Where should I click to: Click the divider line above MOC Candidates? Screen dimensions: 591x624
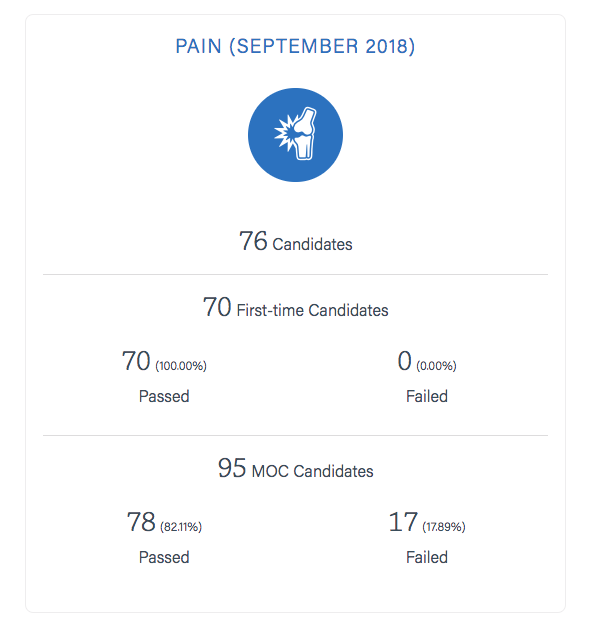pyautogui.click(x=295, y=435)
